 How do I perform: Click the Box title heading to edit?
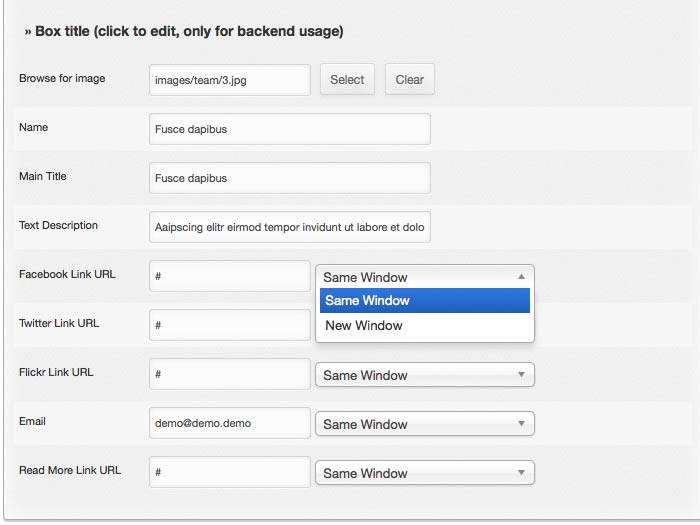[x=189, y=32]
